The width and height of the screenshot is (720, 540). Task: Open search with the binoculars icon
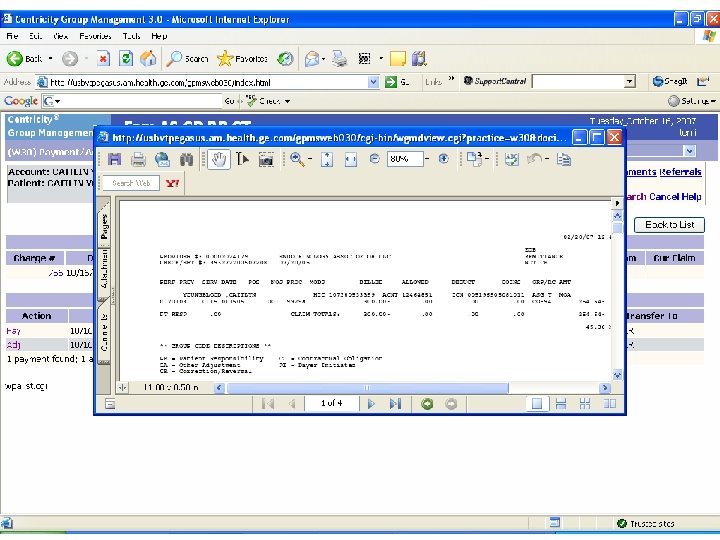click(x=186, y=159)
